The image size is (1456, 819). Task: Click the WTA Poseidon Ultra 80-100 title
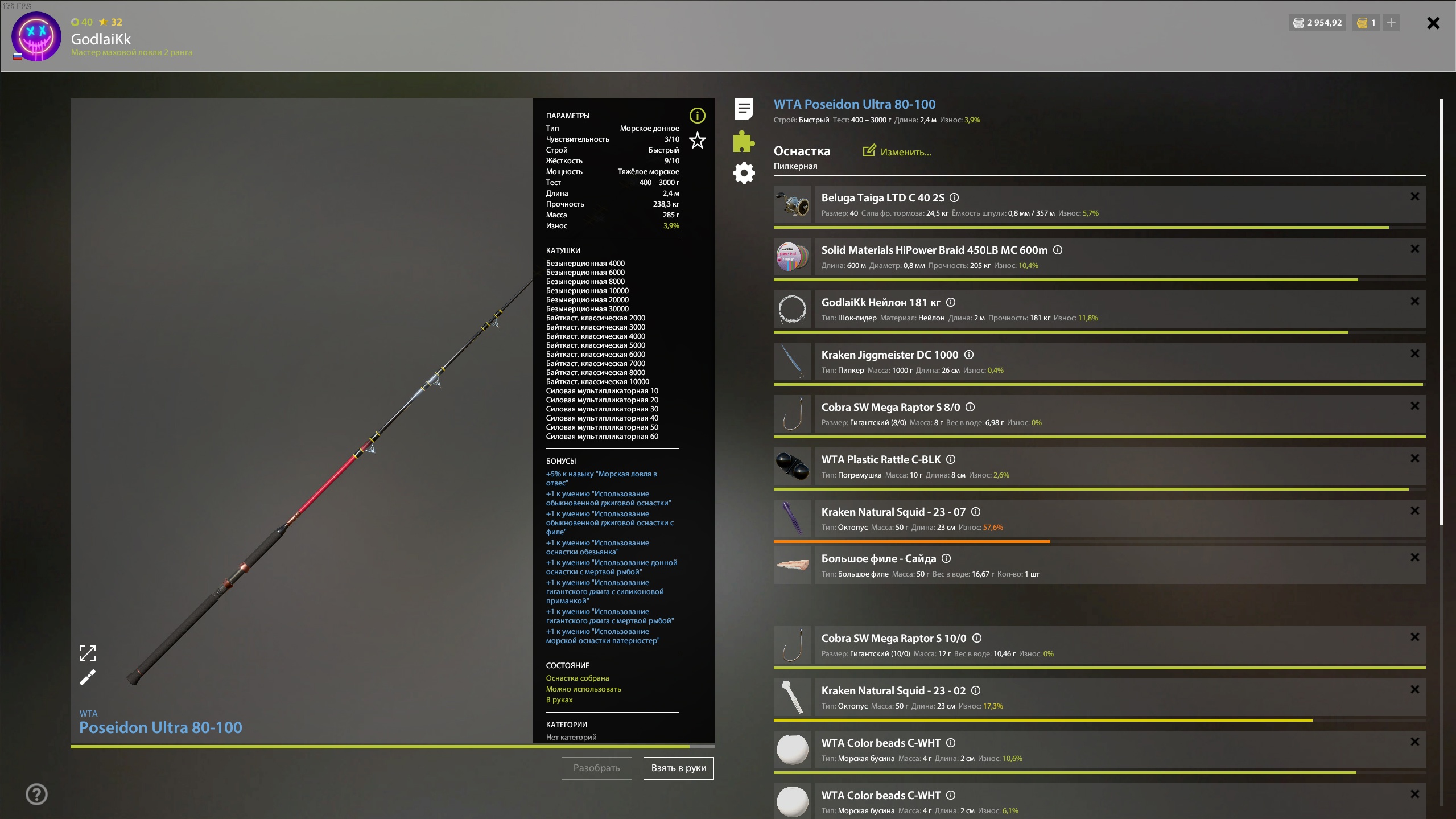[854, 104]
